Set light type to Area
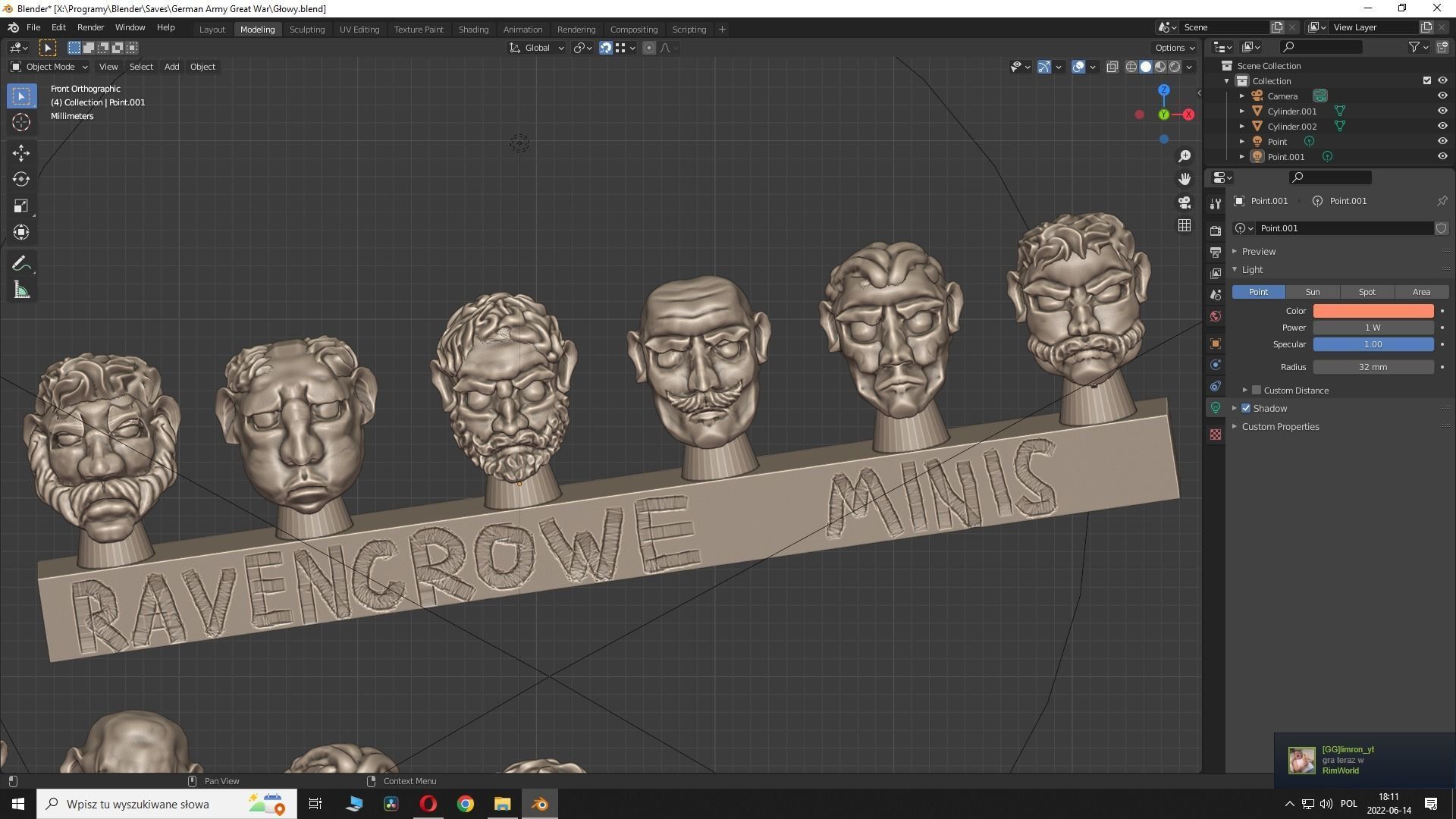1456x819 pixels. [1422, 292]
